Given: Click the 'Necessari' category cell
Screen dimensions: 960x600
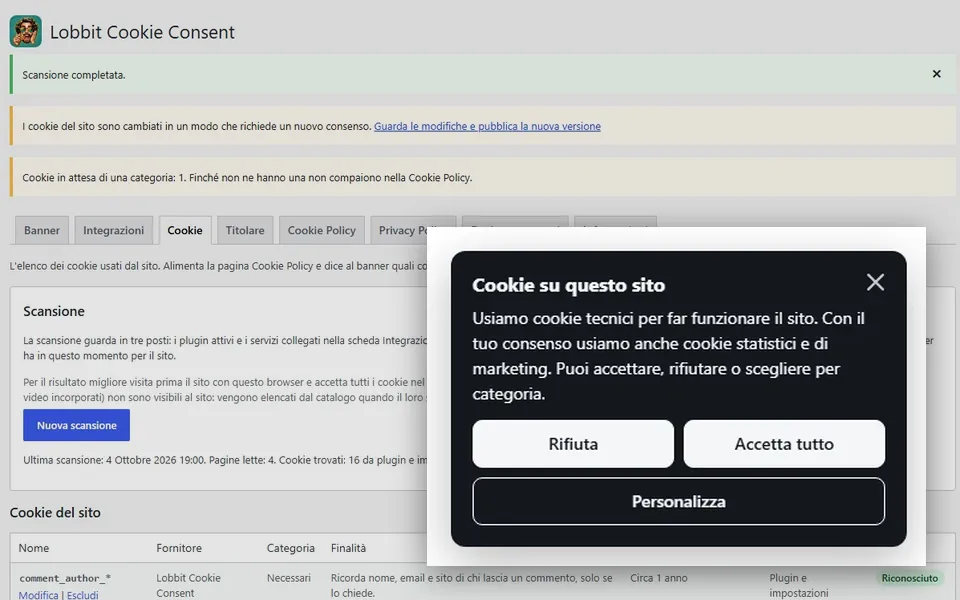Looking at the screenshot, I should [x=288, y=578].
